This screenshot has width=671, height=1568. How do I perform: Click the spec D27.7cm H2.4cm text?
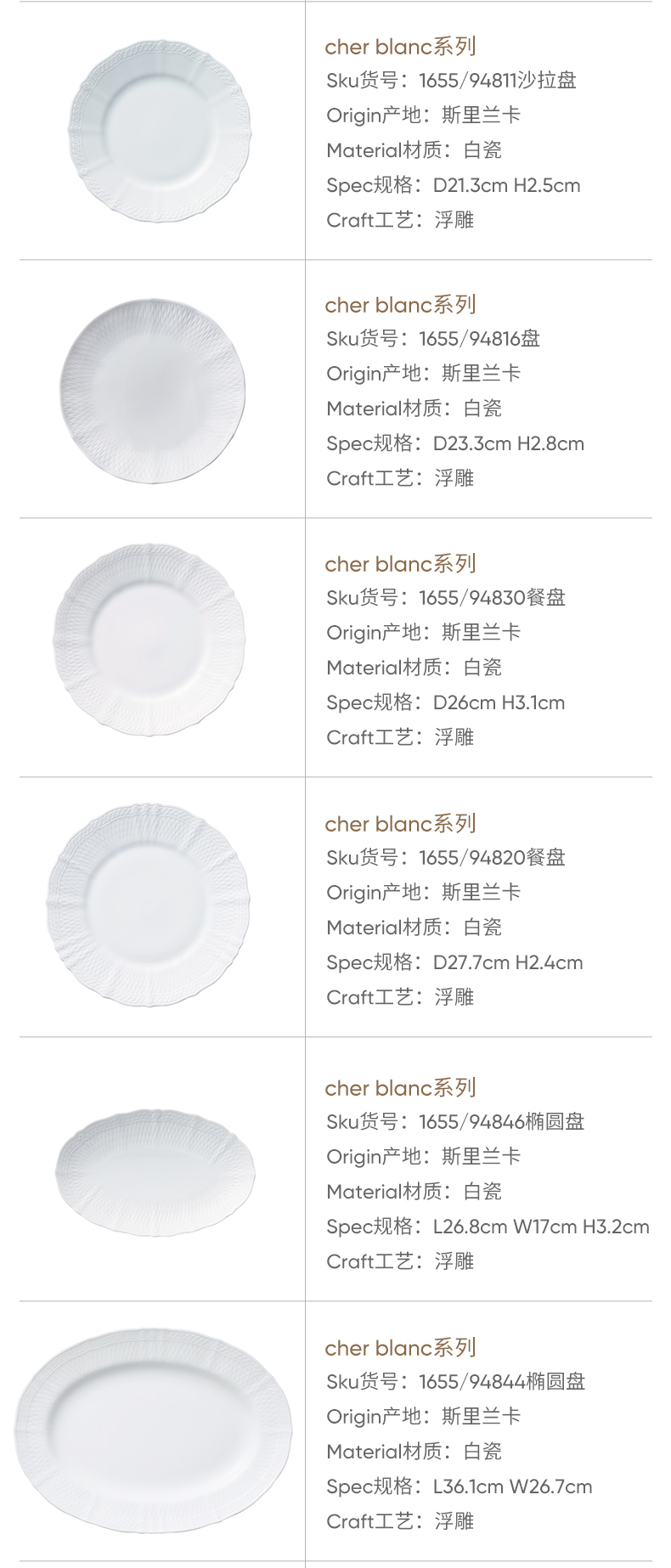coord(454,962)
